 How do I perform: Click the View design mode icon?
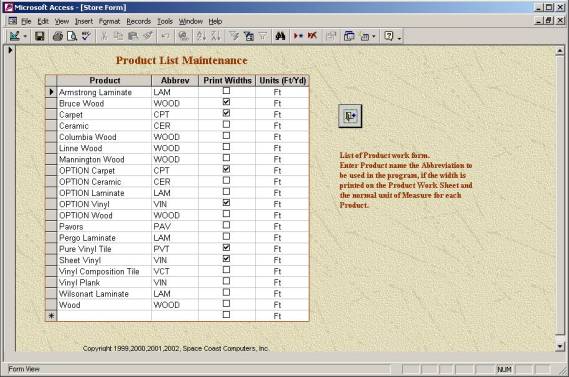pos(15,36)
